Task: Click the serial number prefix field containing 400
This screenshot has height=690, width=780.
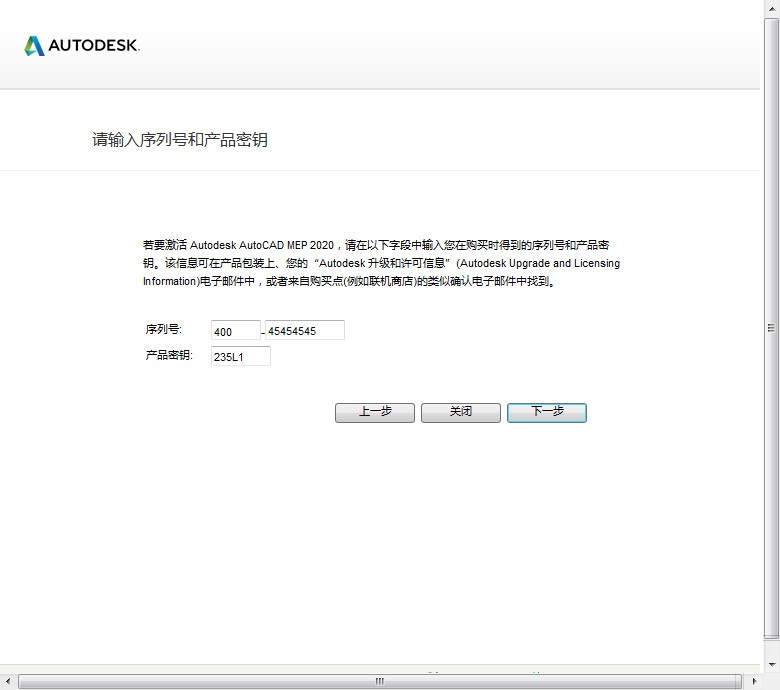Action: pos(236,330)
